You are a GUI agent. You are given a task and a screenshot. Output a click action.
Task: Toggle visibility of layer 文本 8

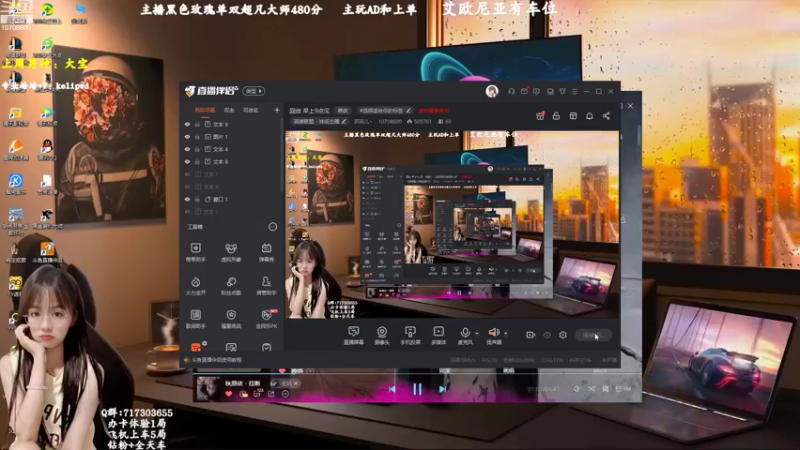coord(187,162)
